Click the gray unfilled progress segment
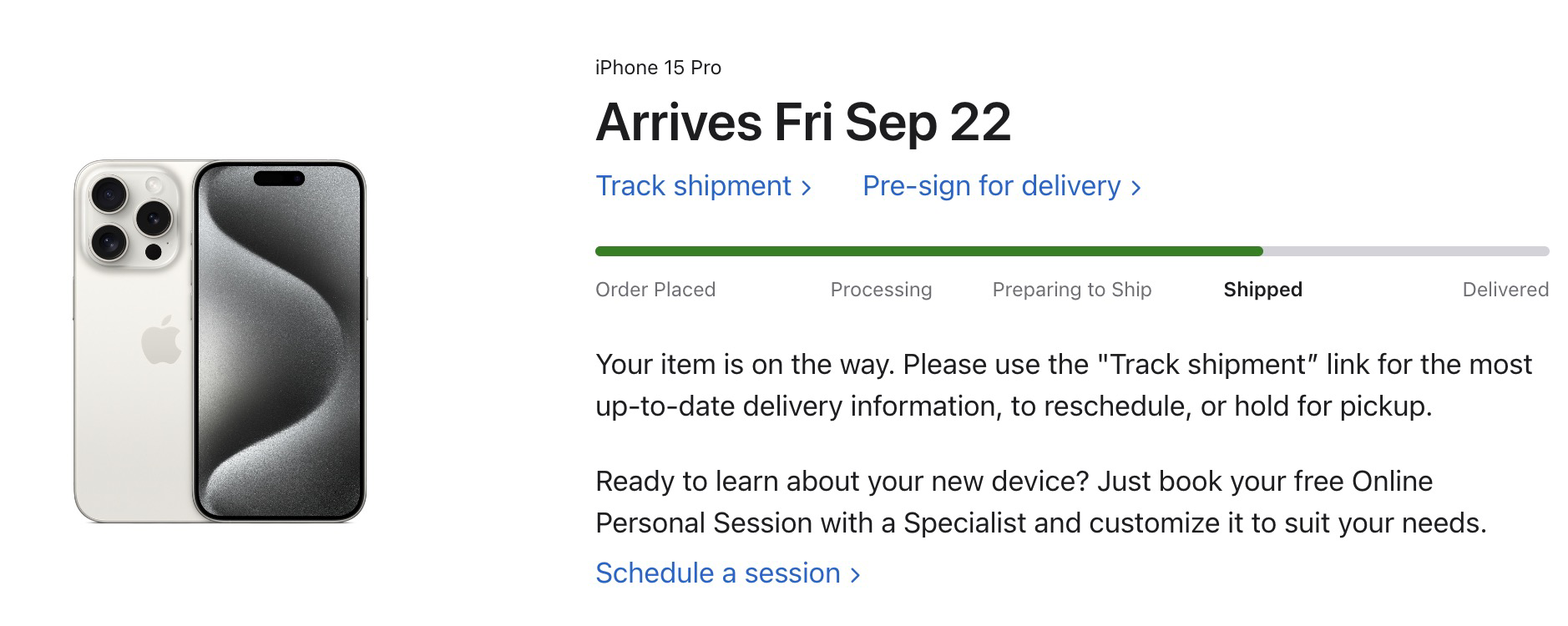1568x626 pixels. coord(1406,251)
